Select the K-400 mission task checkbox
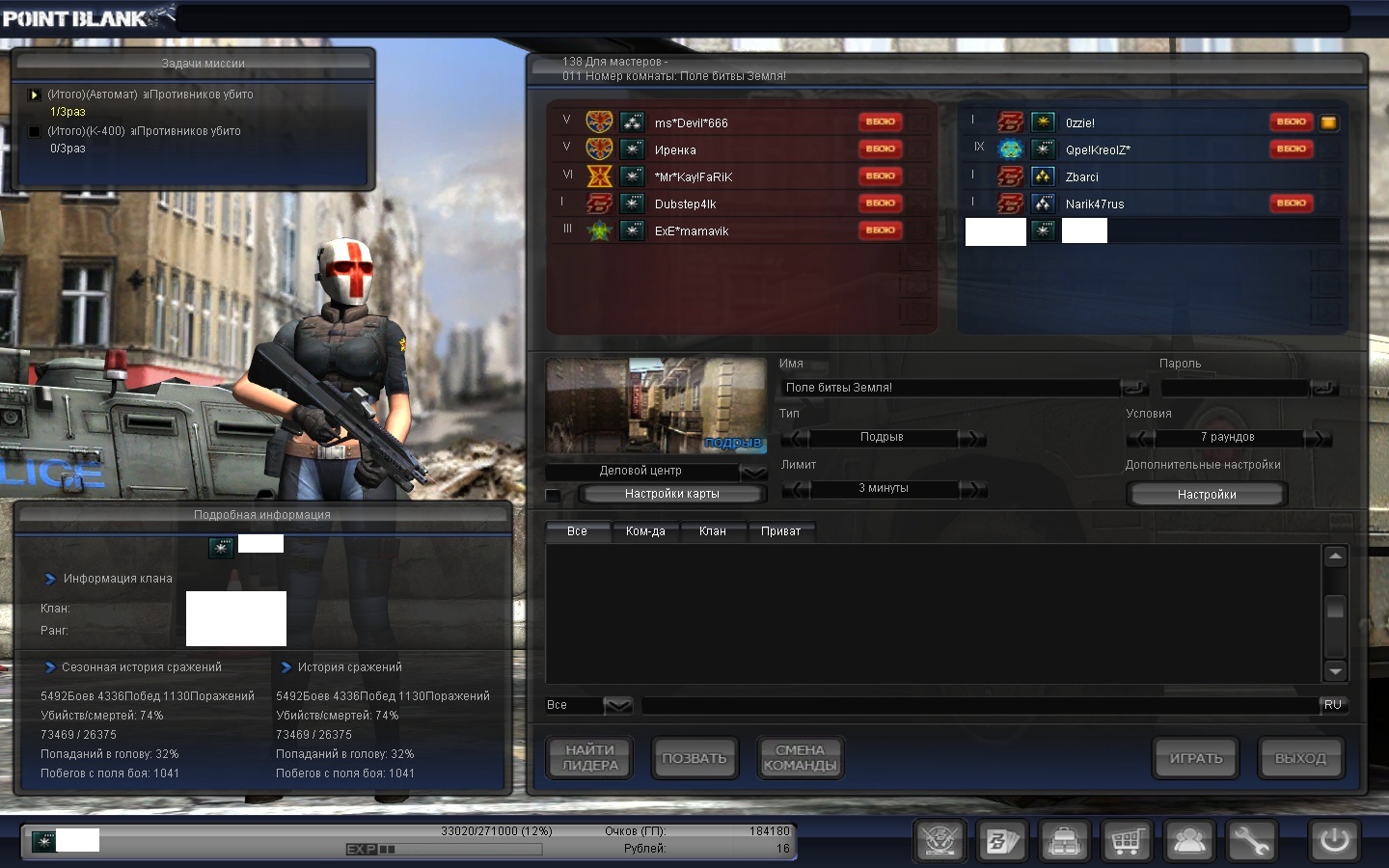Image resolution: width=1389 pixels, height=868 pixels. tap(35, 131)
